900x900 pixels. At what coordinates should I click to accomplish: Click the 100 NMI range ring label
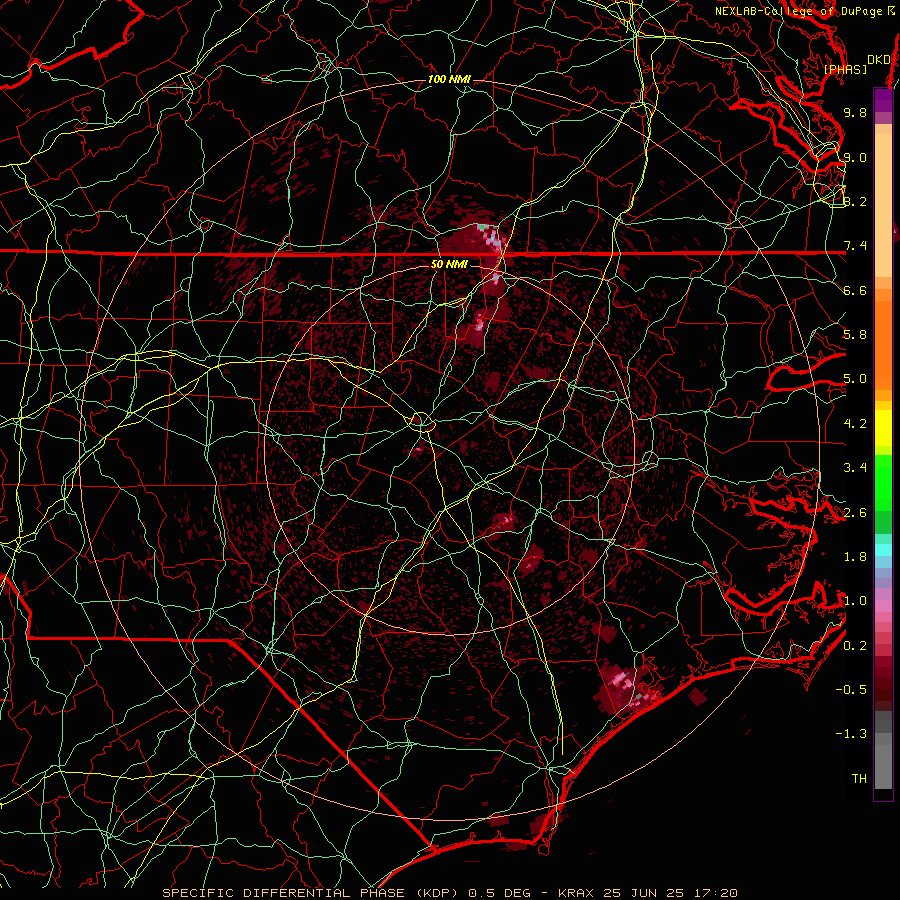click(x=449, y=79)
